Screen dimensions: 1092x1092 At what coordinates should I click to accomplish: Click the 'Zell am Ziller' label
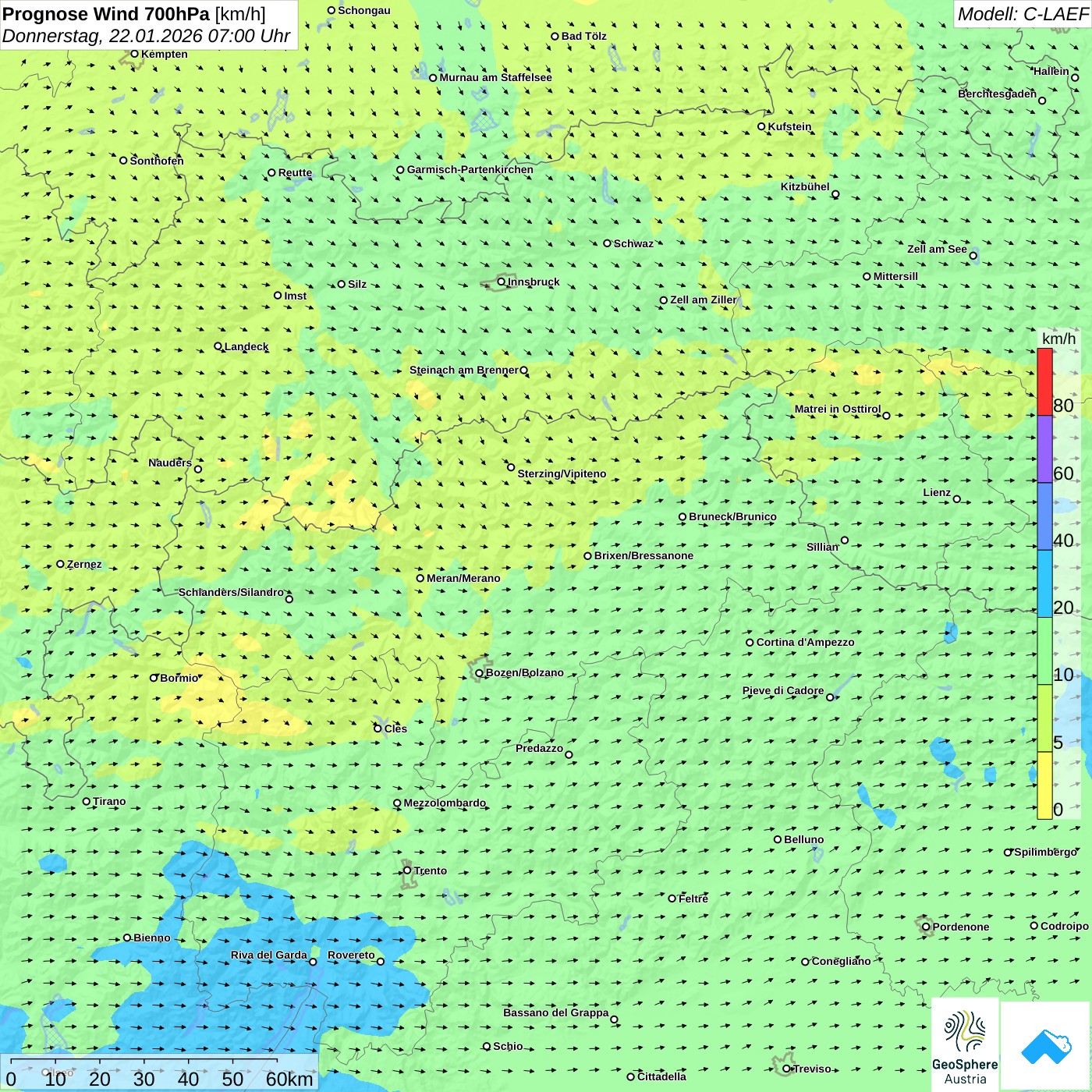[703, 300]
